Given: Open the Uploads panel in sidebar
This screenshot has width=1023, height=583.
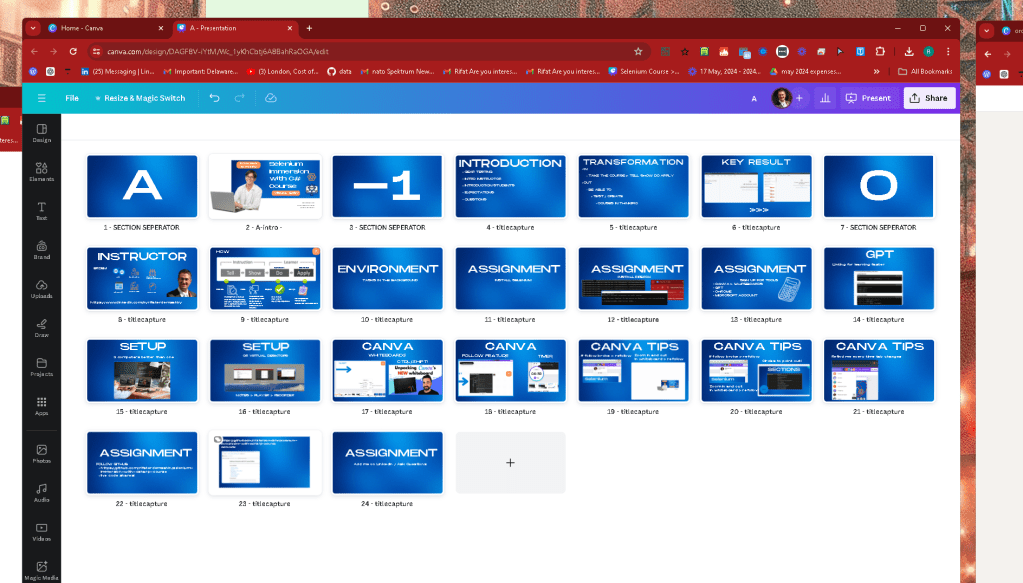Looking at the screenshot, I should tap(42, 290).
